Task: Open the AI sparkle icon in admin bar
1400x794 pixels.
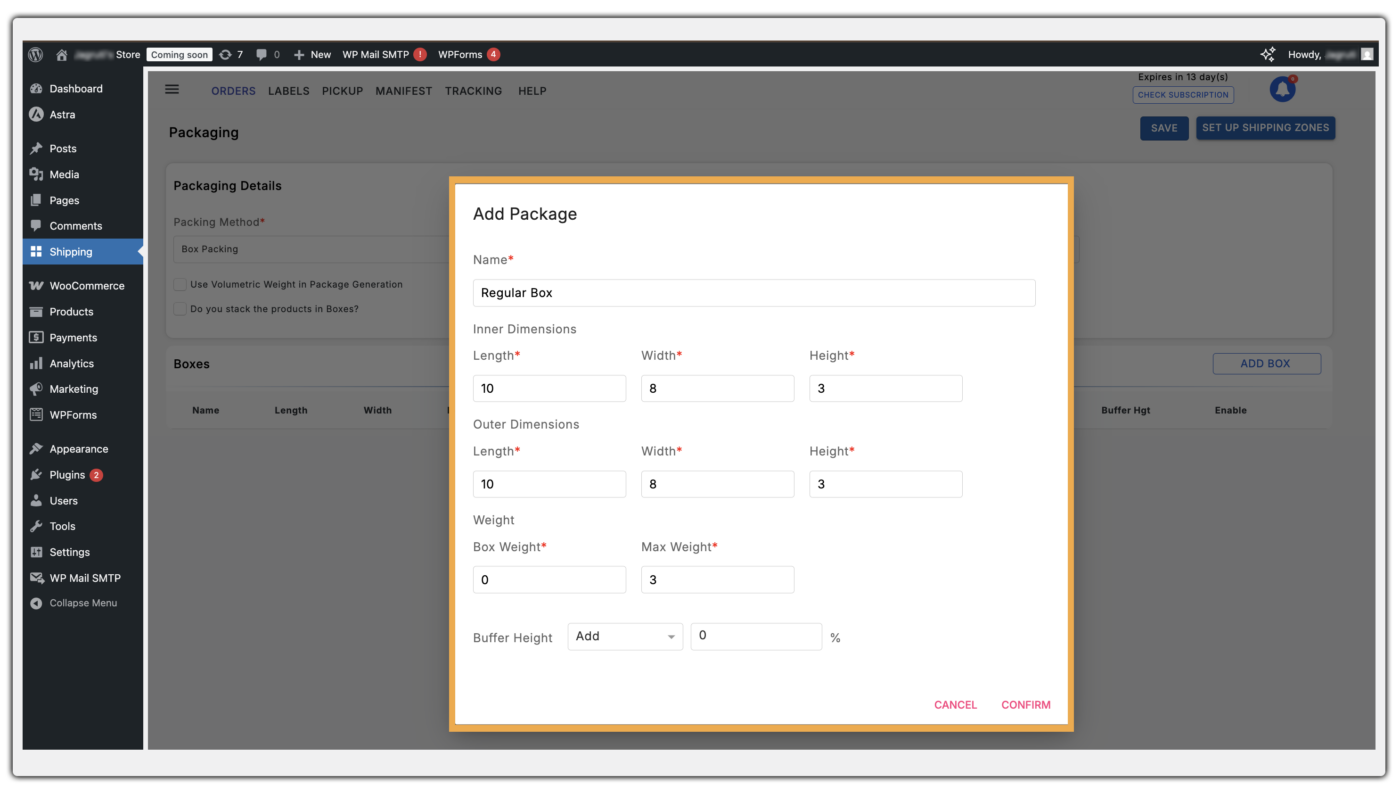Action: [1268, 54]
